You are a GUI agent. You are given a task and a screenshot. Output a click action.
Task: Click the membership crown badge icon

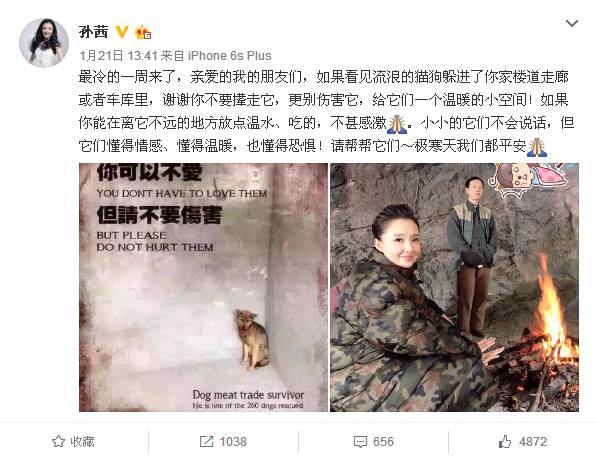(x=143, y=32)
